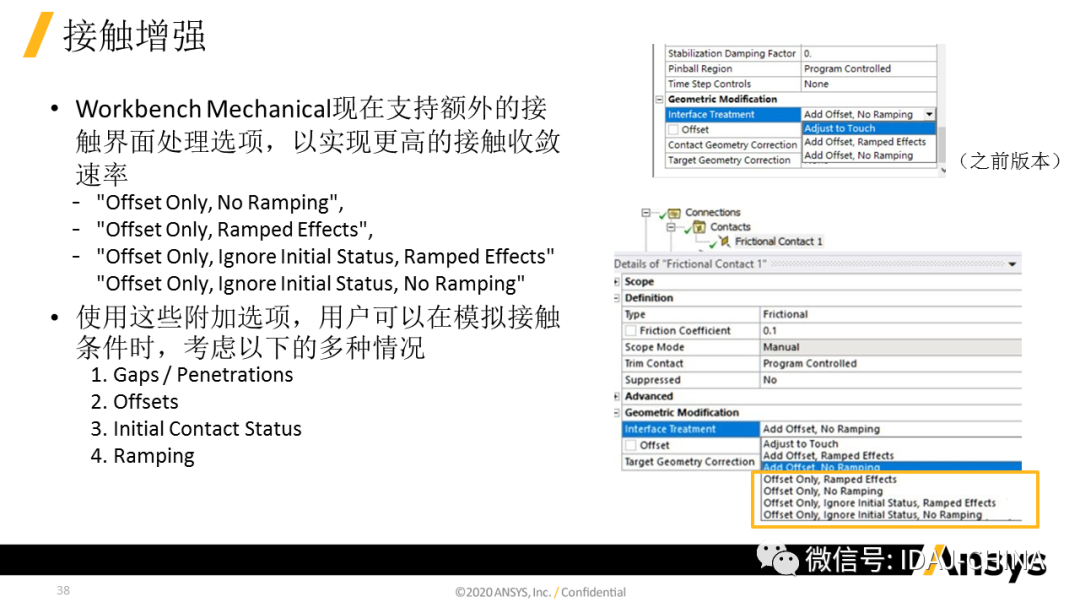Screen dimensions: 1080x608
Task: Collapse the Definition section
Action: (616, 298)
